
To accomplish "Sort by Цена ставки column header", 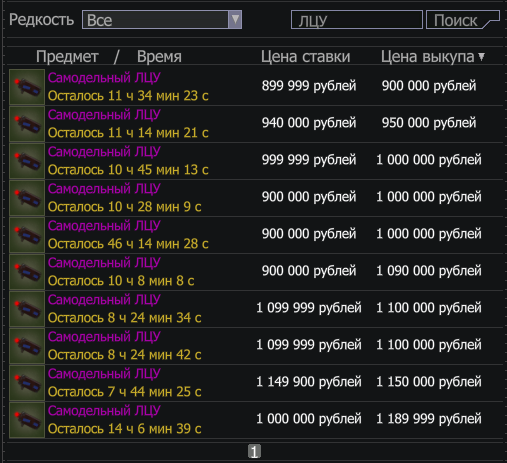I will [305, 56].
